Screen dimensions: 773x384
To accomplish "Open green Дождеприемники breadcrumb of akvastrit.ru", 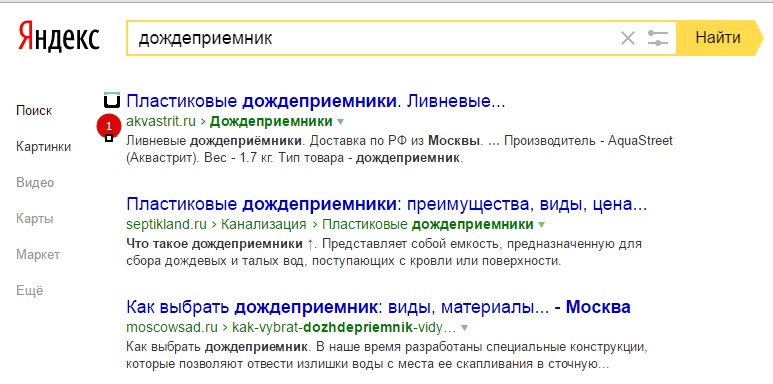I will (x=271, y=121).
